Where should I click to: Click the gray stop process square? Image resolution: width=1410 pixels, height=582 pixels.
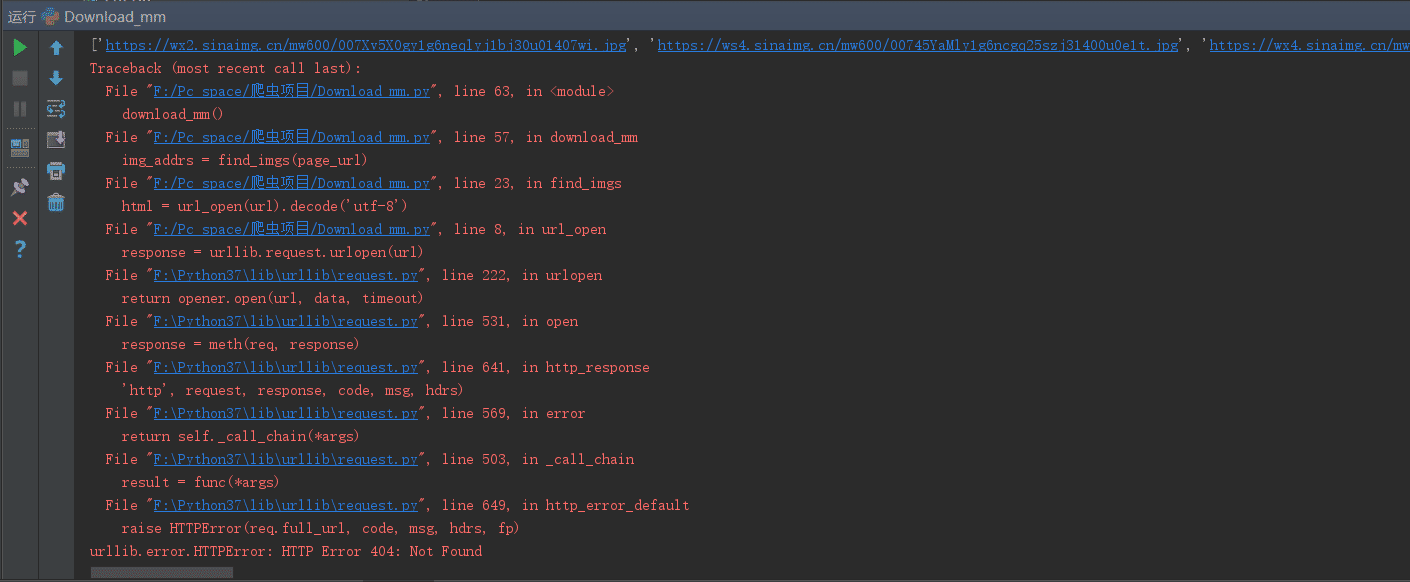click(19, 78)
